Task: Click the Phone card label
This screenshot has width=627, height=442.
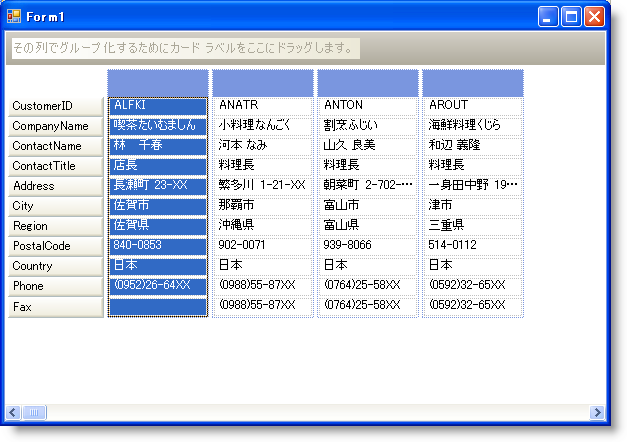Action: click(56, 286)
